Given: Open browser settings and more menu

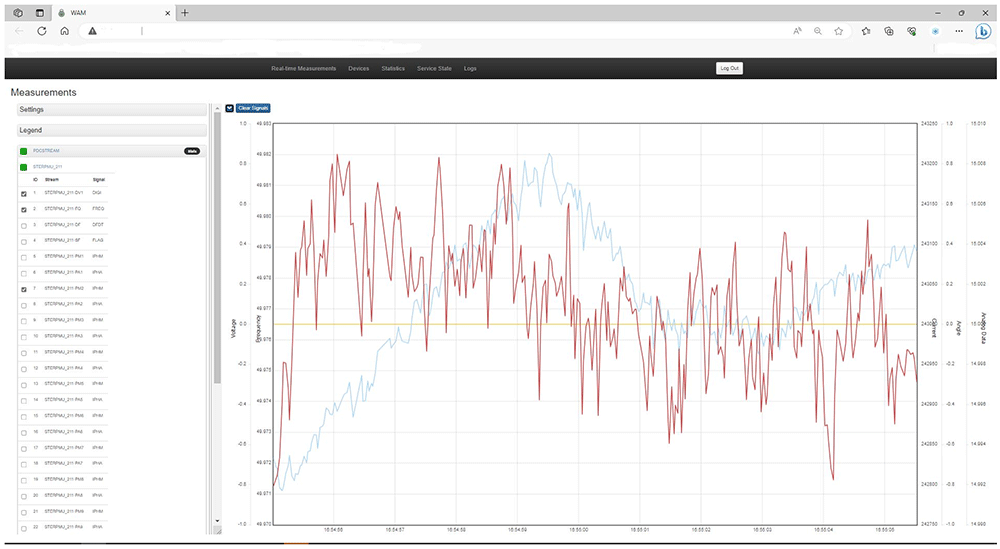Looking at the screenshot, I should [959, 31].
